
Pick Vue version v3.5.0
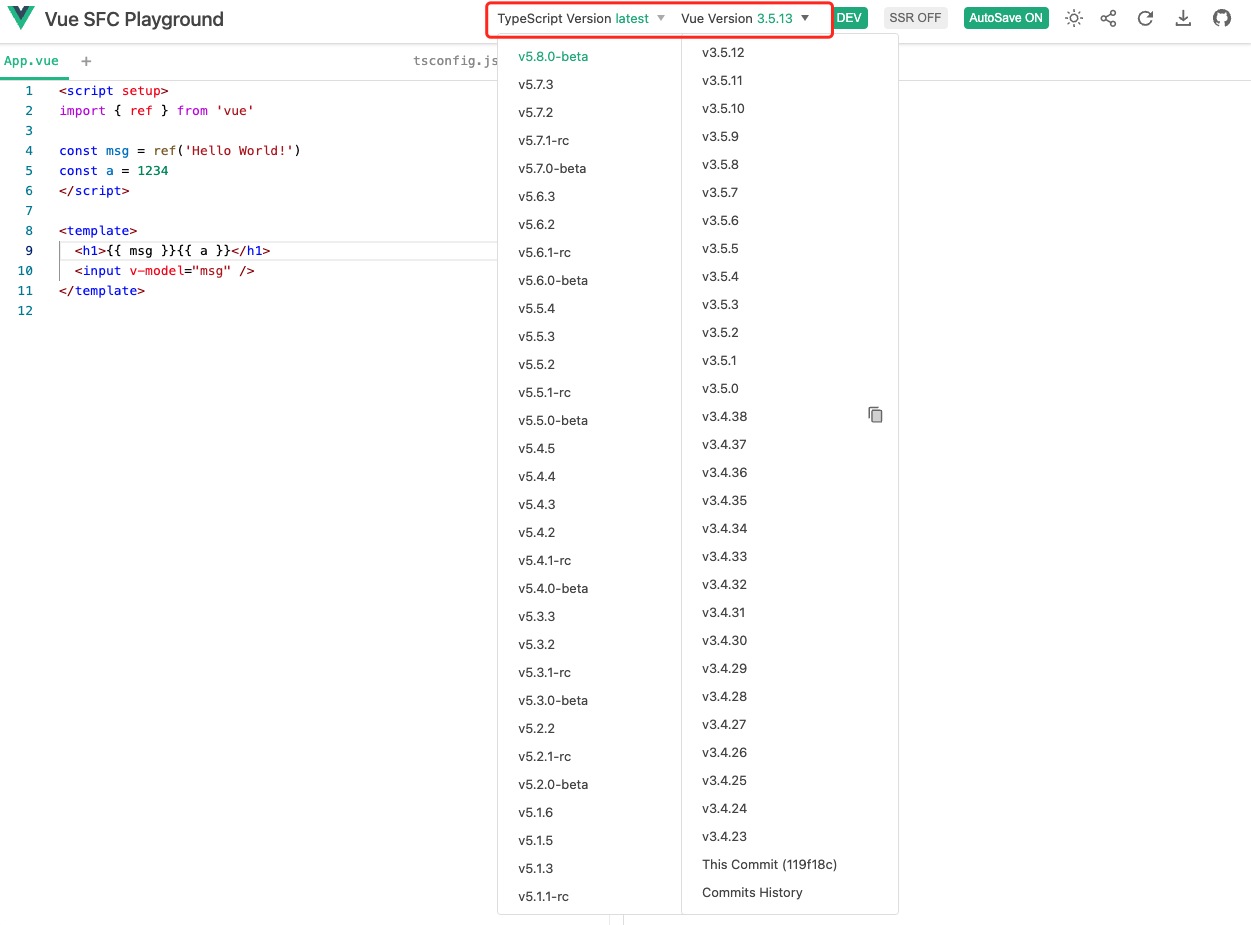click(720, 389)
